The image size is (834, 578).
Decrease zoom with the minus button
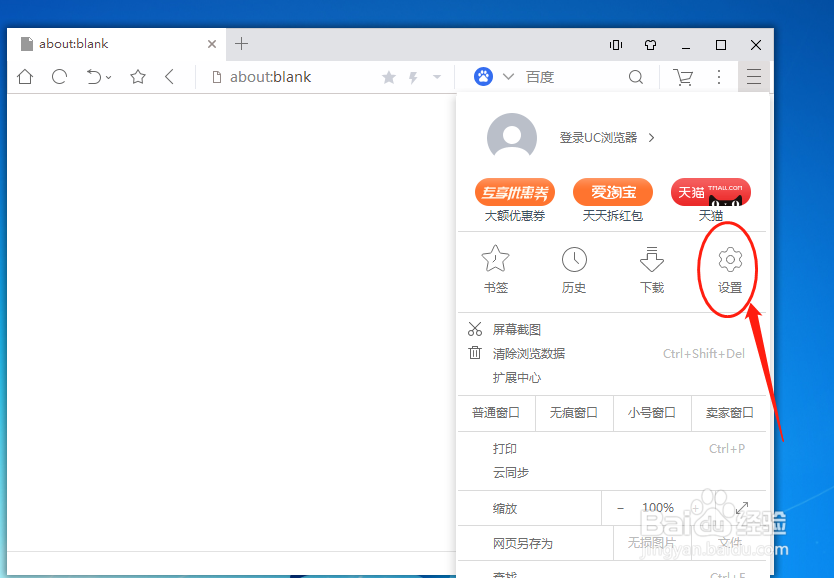pos(620,509)
